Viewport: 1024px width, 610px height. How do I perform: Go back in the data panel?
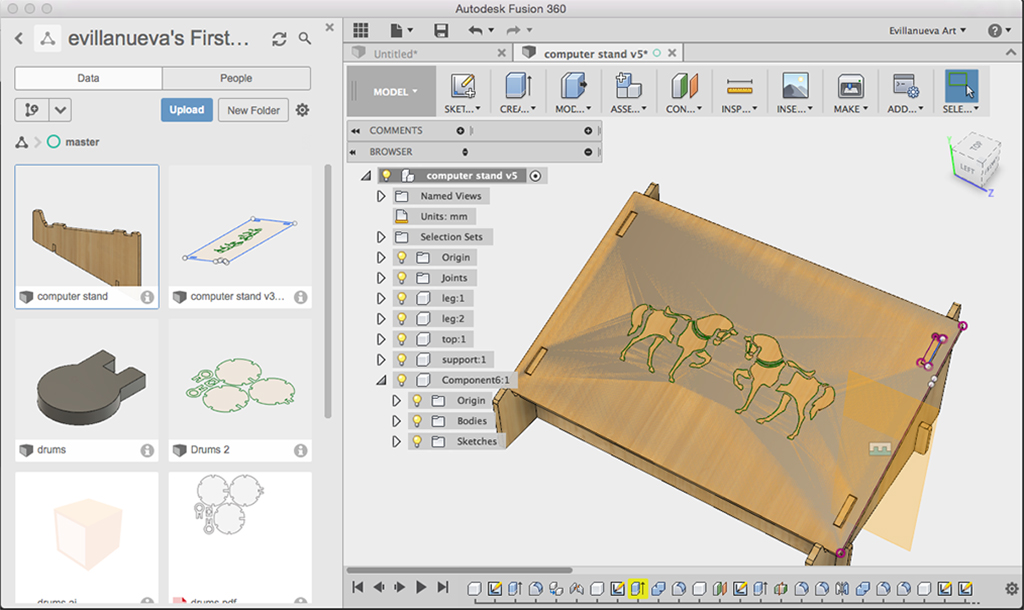point(19,39)
